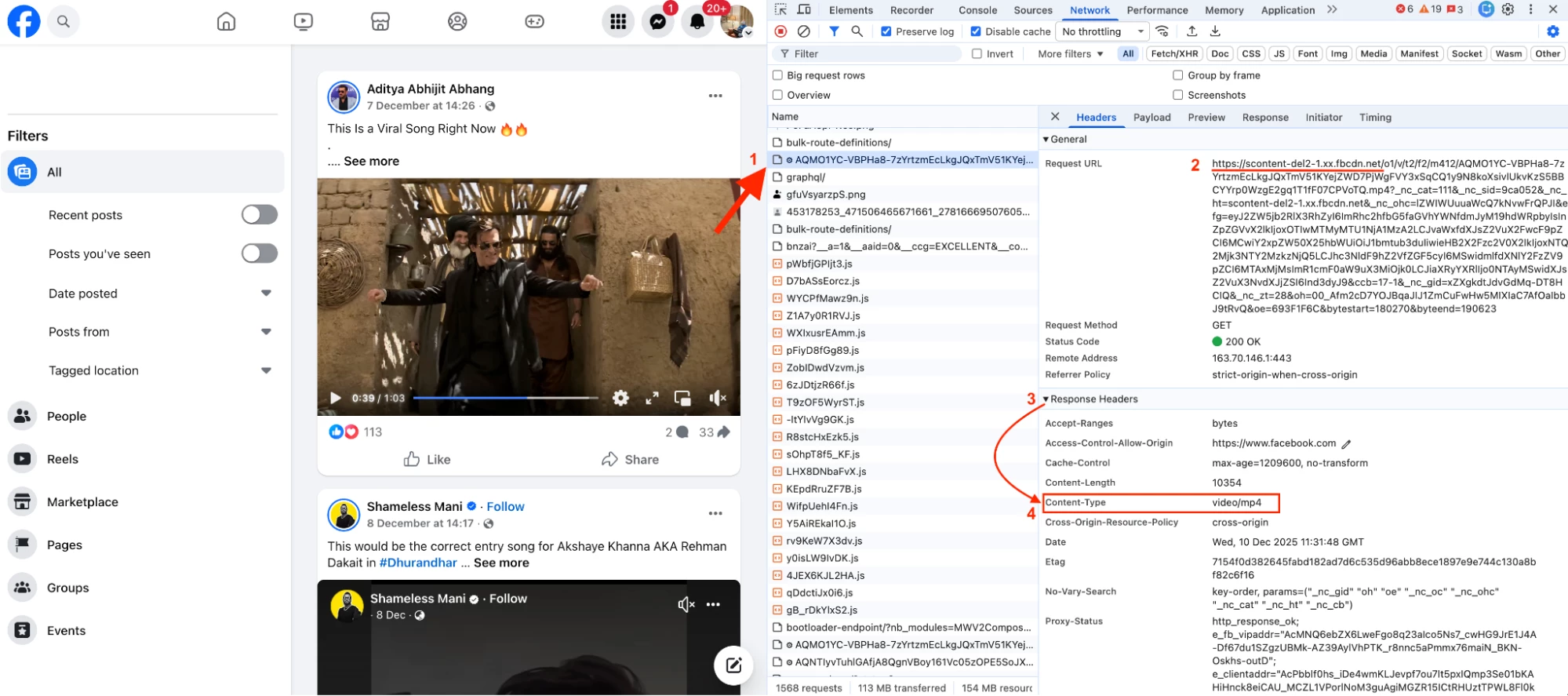Show more DevTools tabs chevron
The width and height of the screenshot is (1568, 696).
click(1331, 9)
